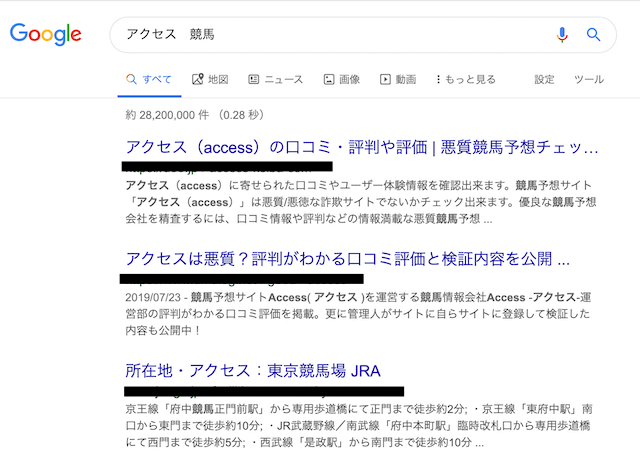Viewport: 640px width, 467px height.
Task: Open the ニュース tab
Action: (276, 79)
